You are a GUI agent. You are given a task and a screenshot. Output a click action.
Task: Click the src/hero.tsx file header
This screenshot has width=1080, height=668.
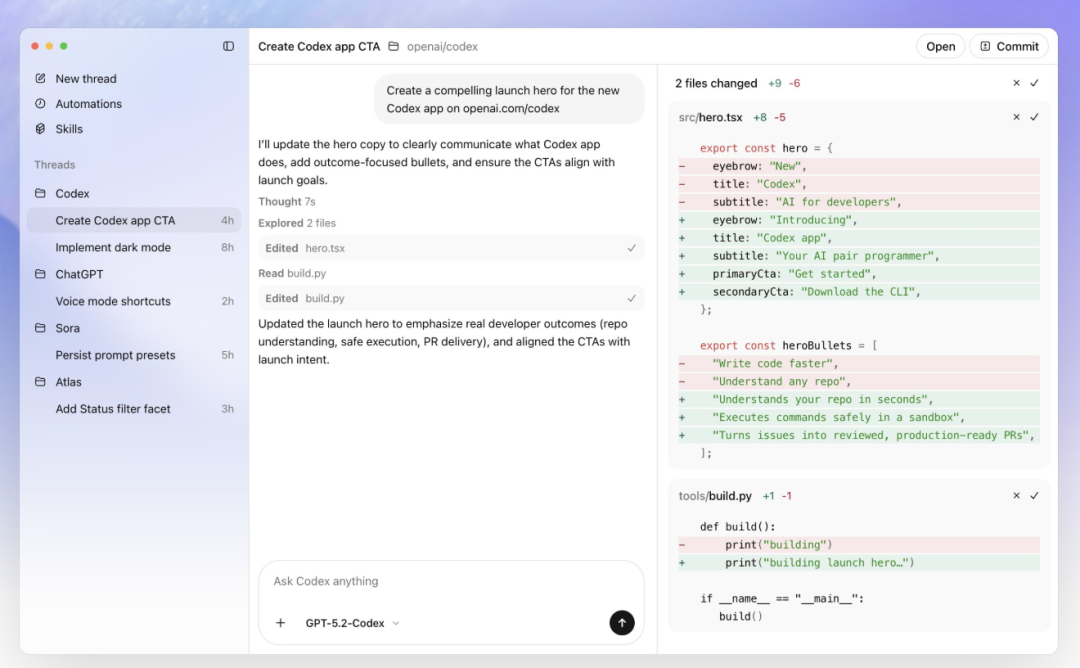tap(710, 117)
